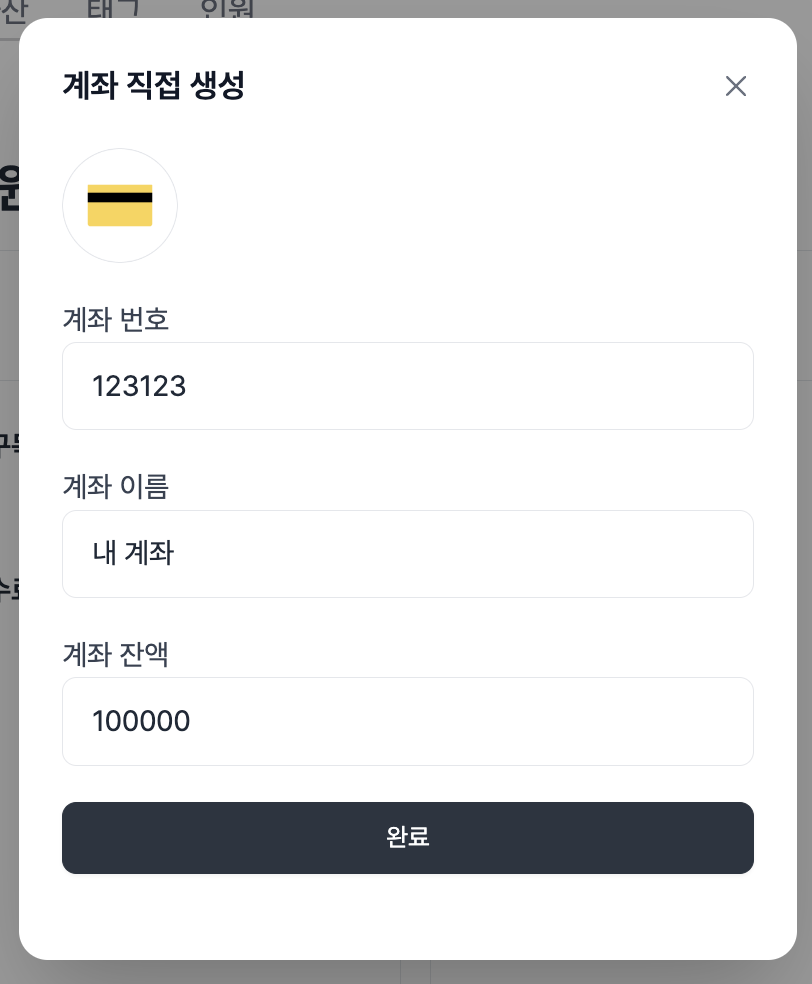Click the 100000 balance value
The height and width of the screenshot is (984, 812).
141,721
